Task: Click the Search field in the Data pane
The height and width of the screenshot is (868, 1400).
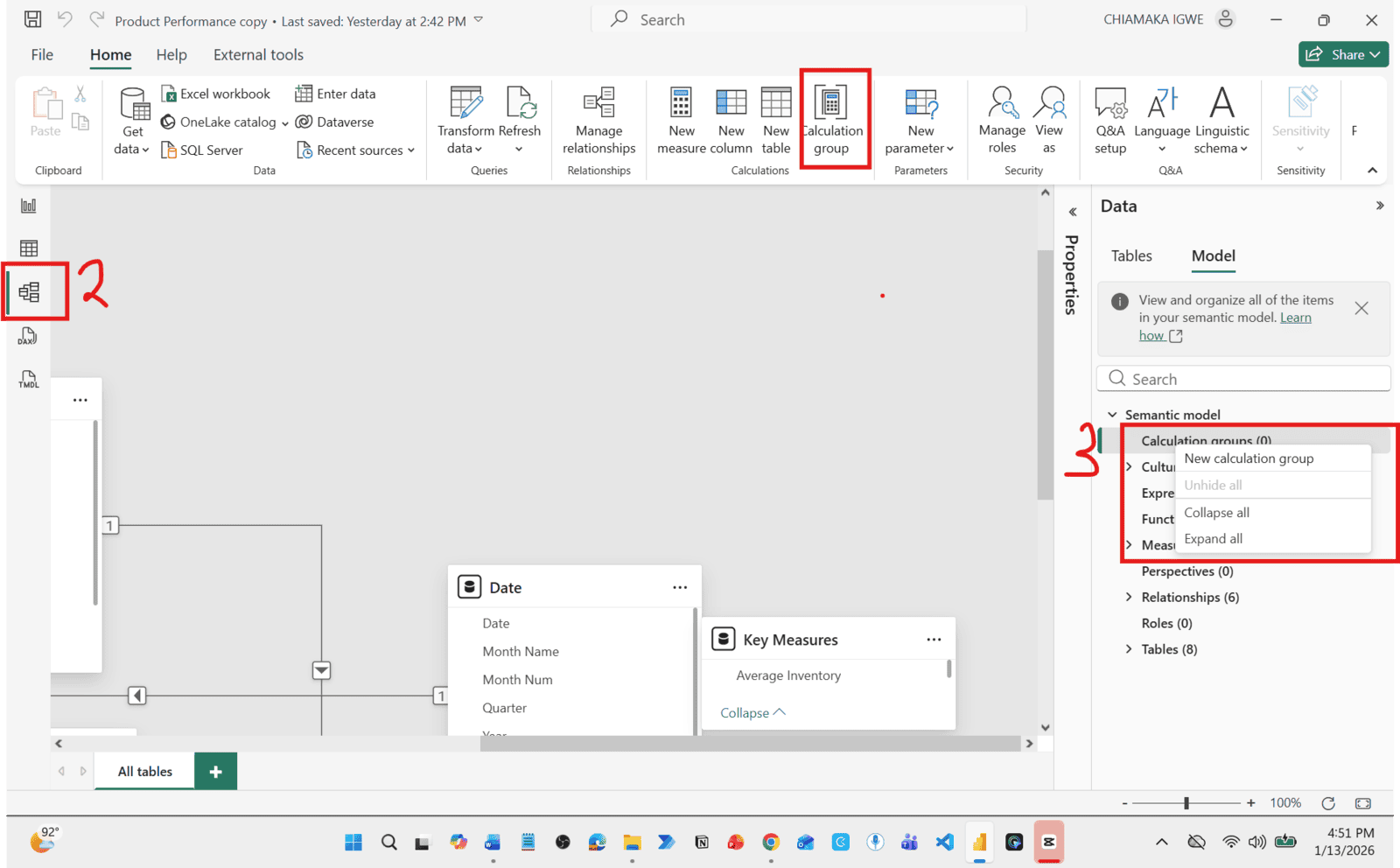Action: 1242,378
